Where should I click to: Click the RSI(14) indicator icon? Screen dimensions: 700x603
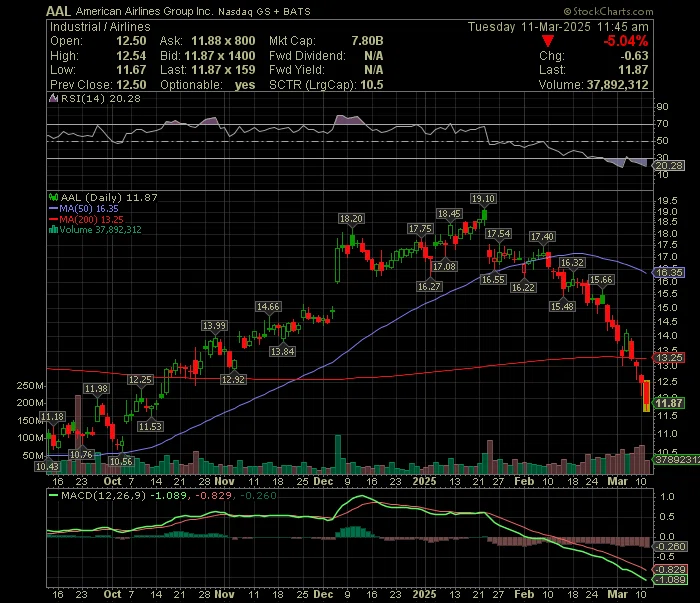coord(54,98)
